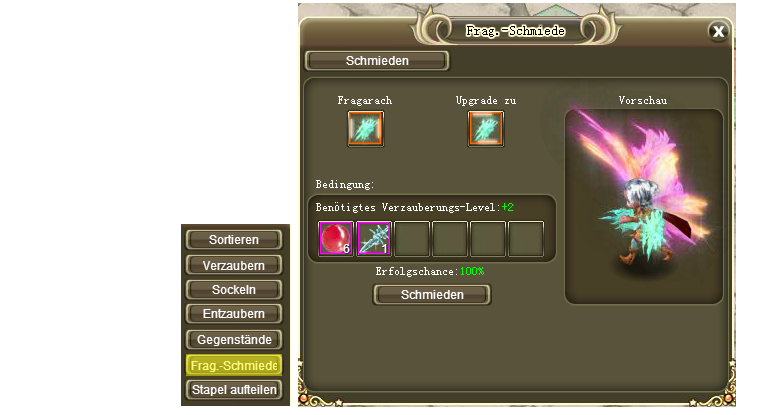
Task: Click the Upgrade zu item icon
Action: click(x=486, y=128)
